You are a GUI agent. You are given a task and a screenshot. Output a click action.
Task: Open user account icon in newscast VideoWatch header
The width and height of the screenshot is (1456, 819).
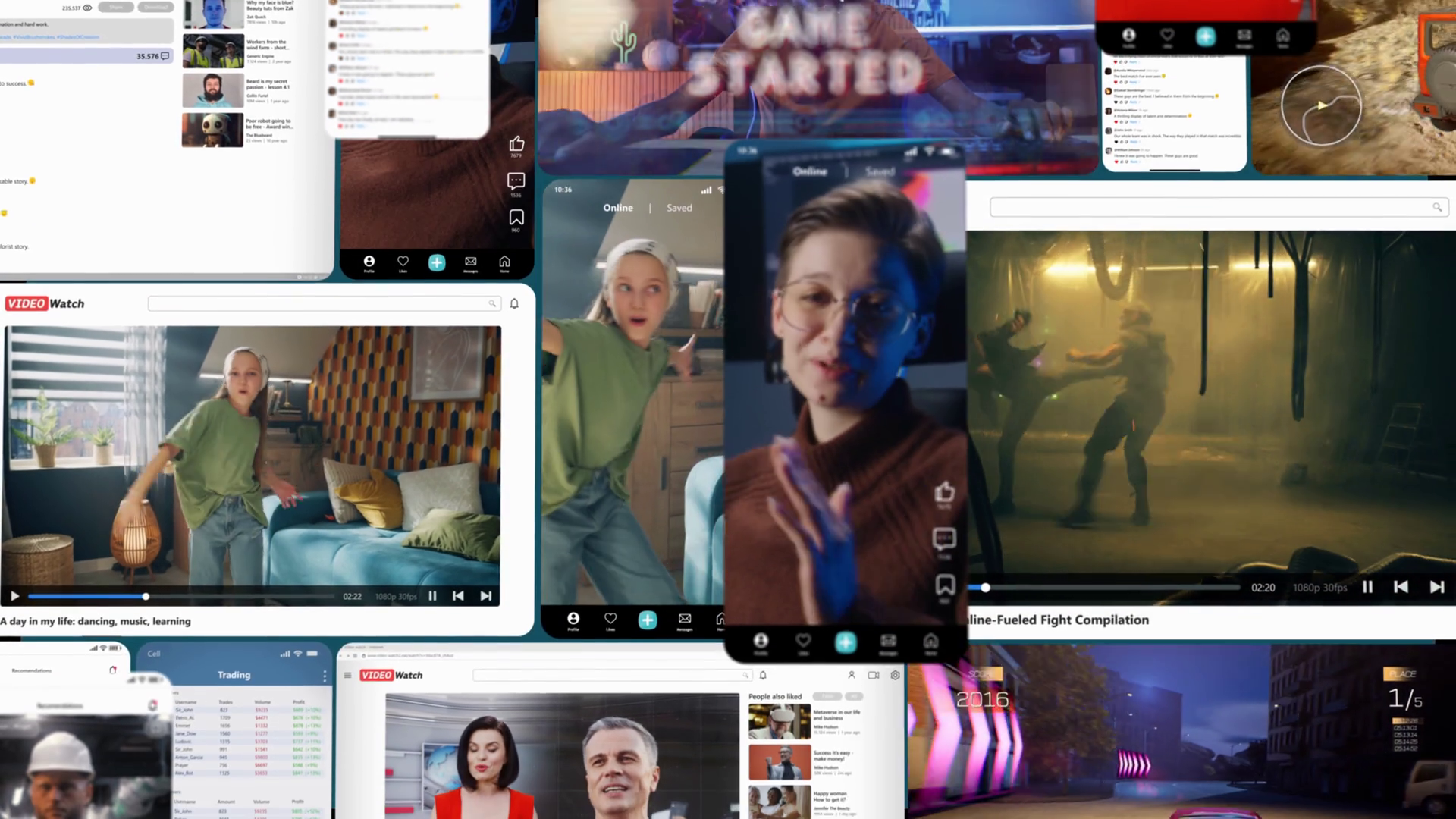(851, 675)
